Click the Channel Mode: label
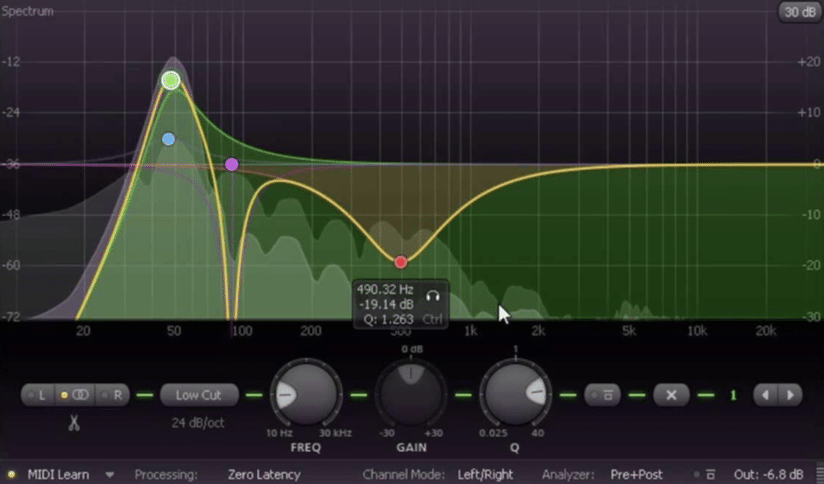824x484 pixels. click(x=404, y=475)
